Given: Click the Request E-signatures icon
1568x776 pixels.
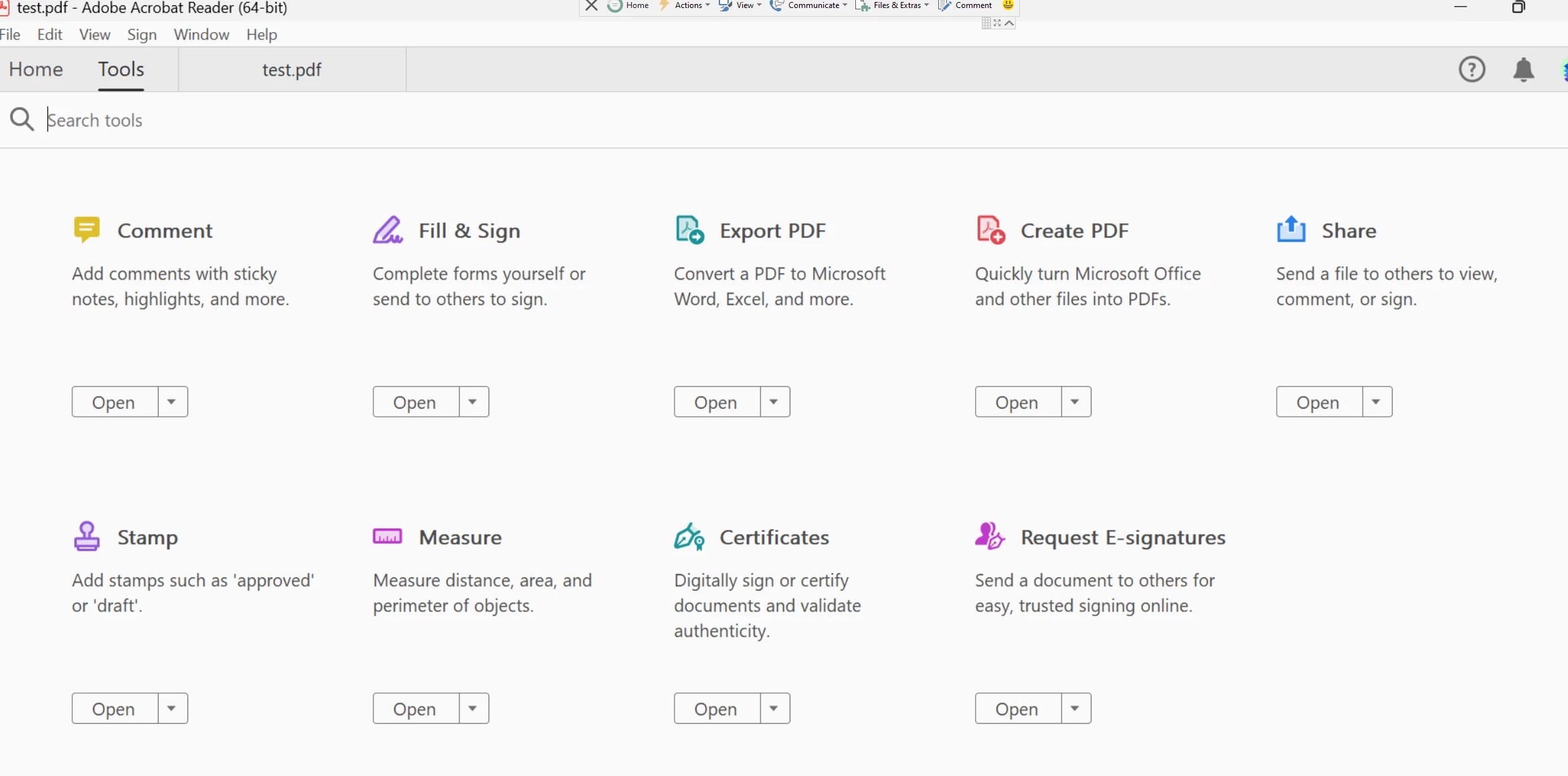Looking at the screenshot, I should tap(990, 537).
